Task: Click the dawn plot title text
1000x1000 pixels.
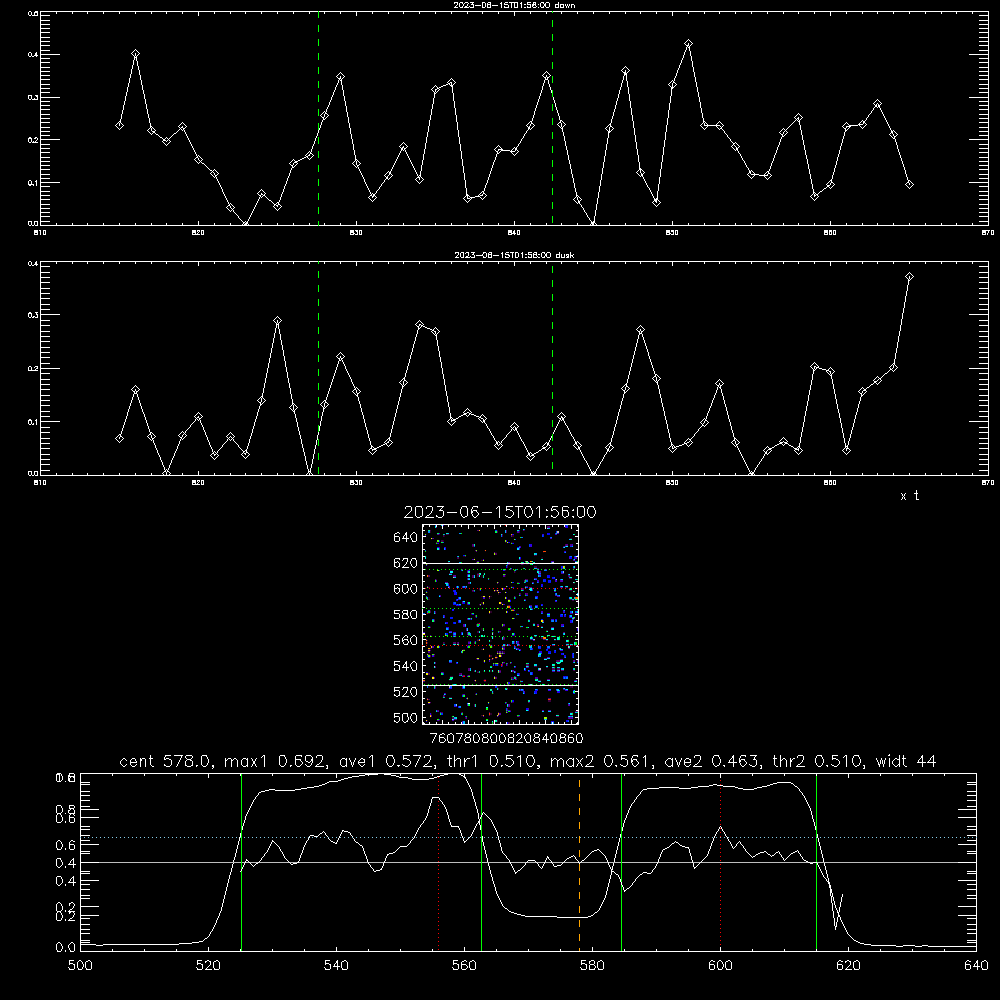Action: (514, 5)
